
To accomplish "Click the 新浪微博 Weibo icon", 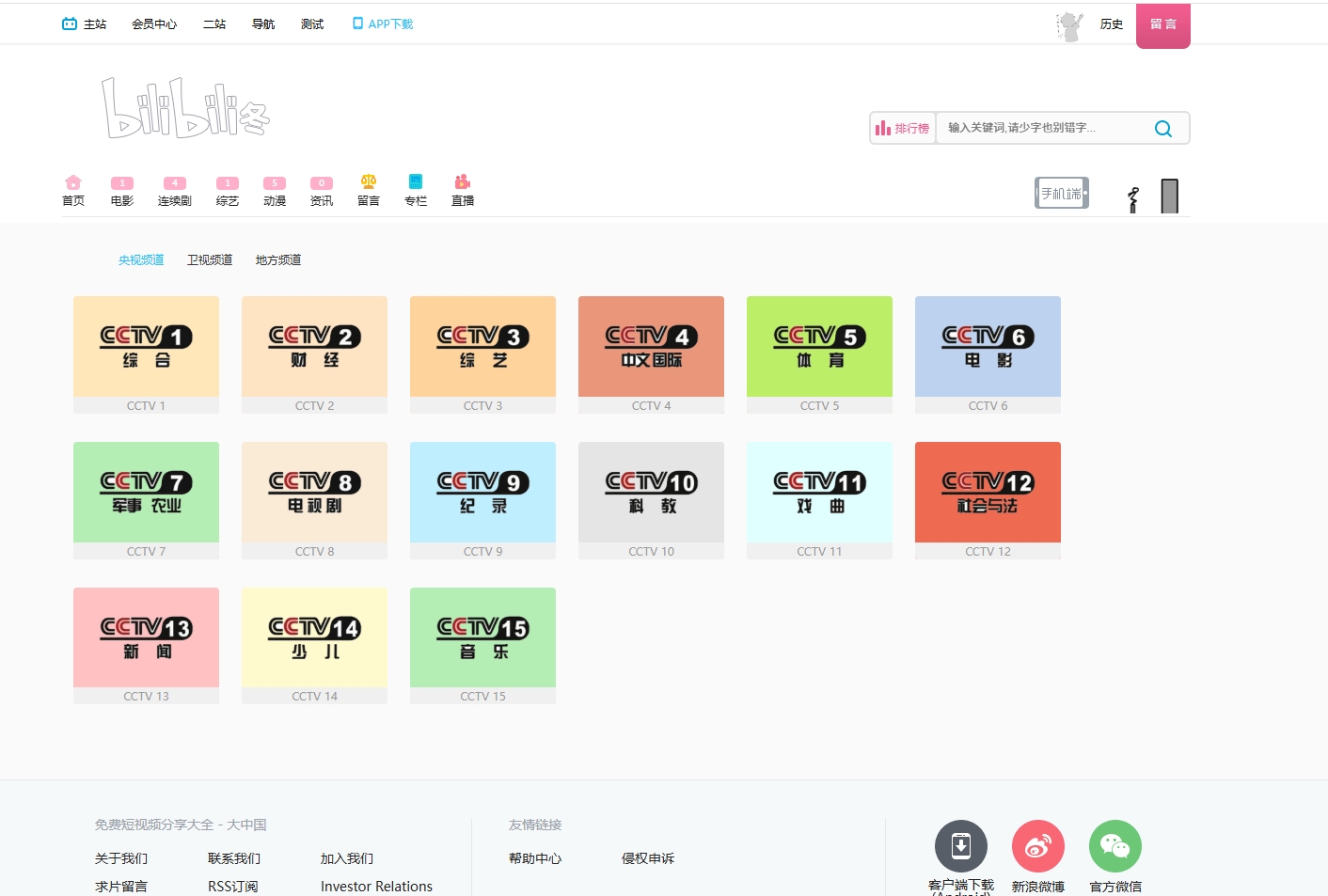I will pos(1038,846).
